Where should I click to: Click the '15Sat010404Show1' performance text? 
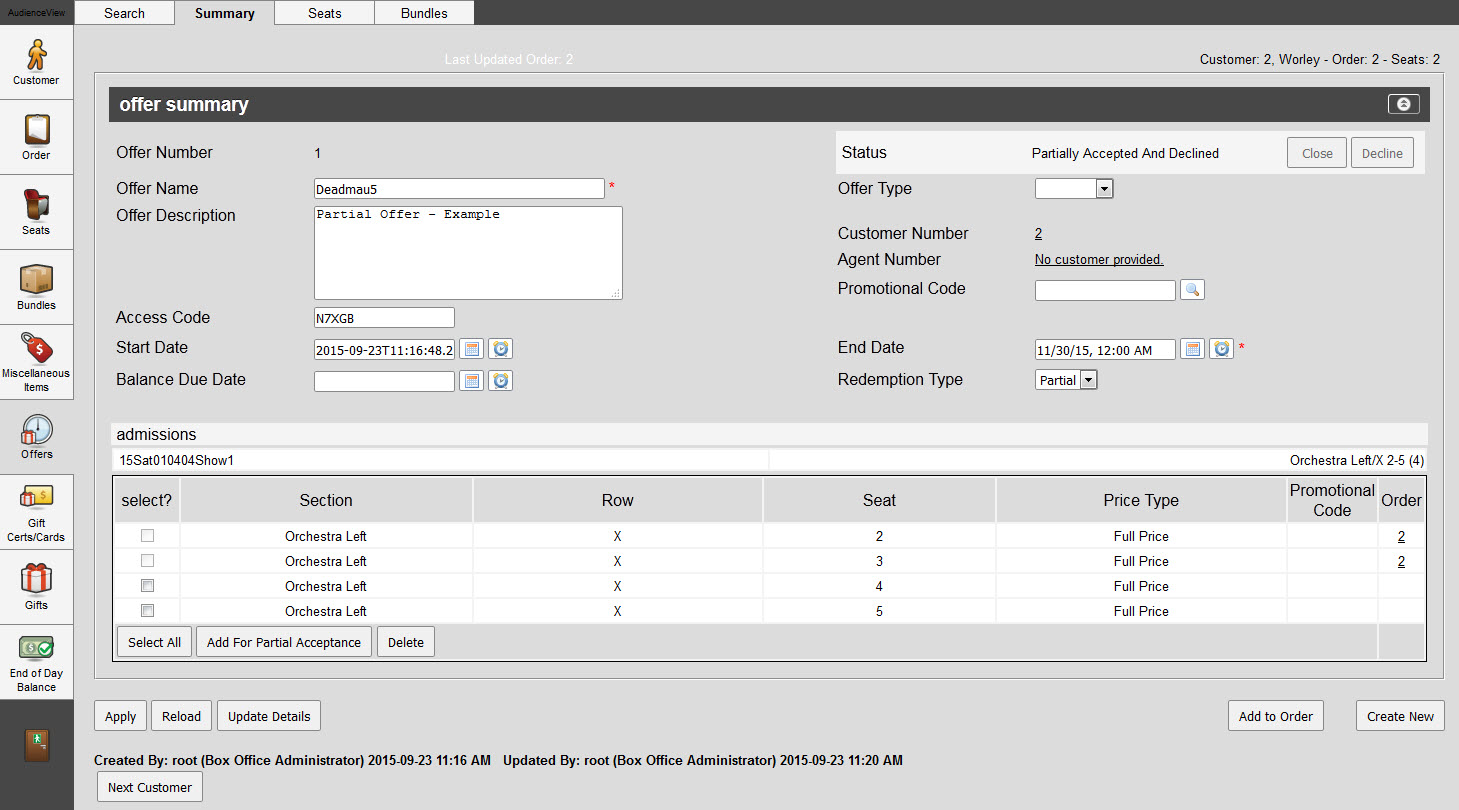click(177, 461)
